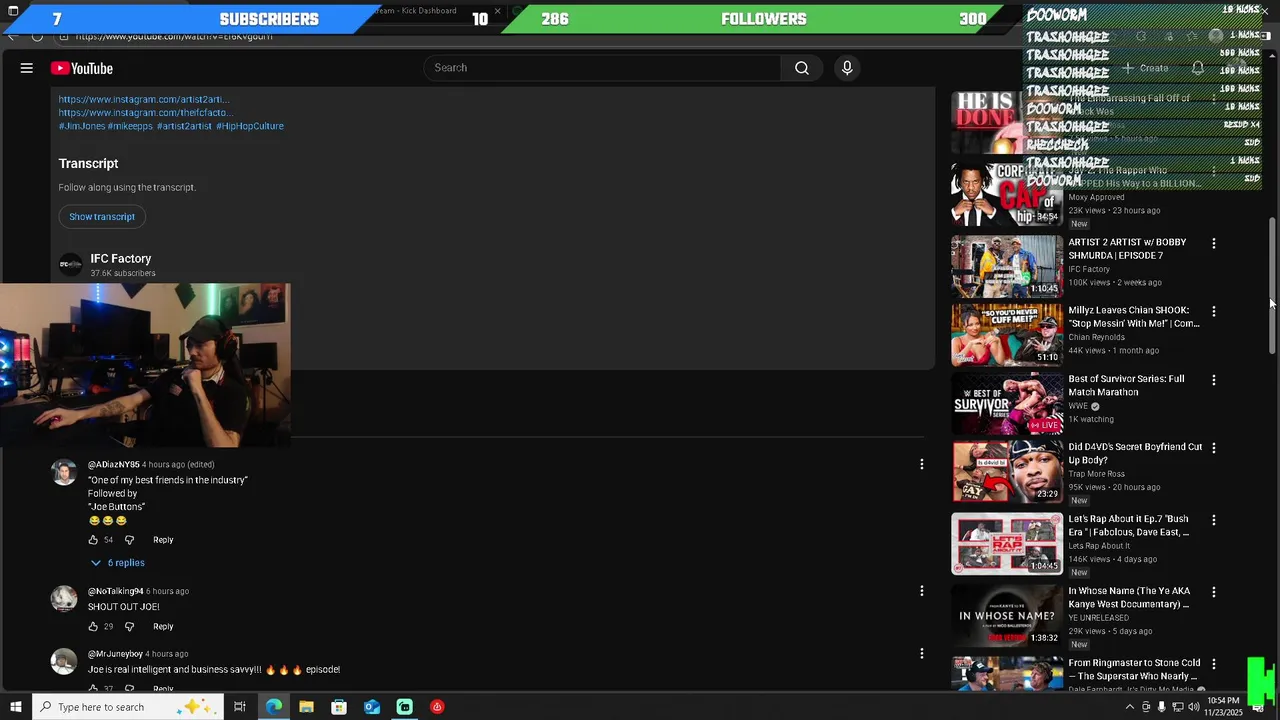The height and width of the screenshot is (720, 1280).
Task: Click the search magnifier button
Action: 801,68
